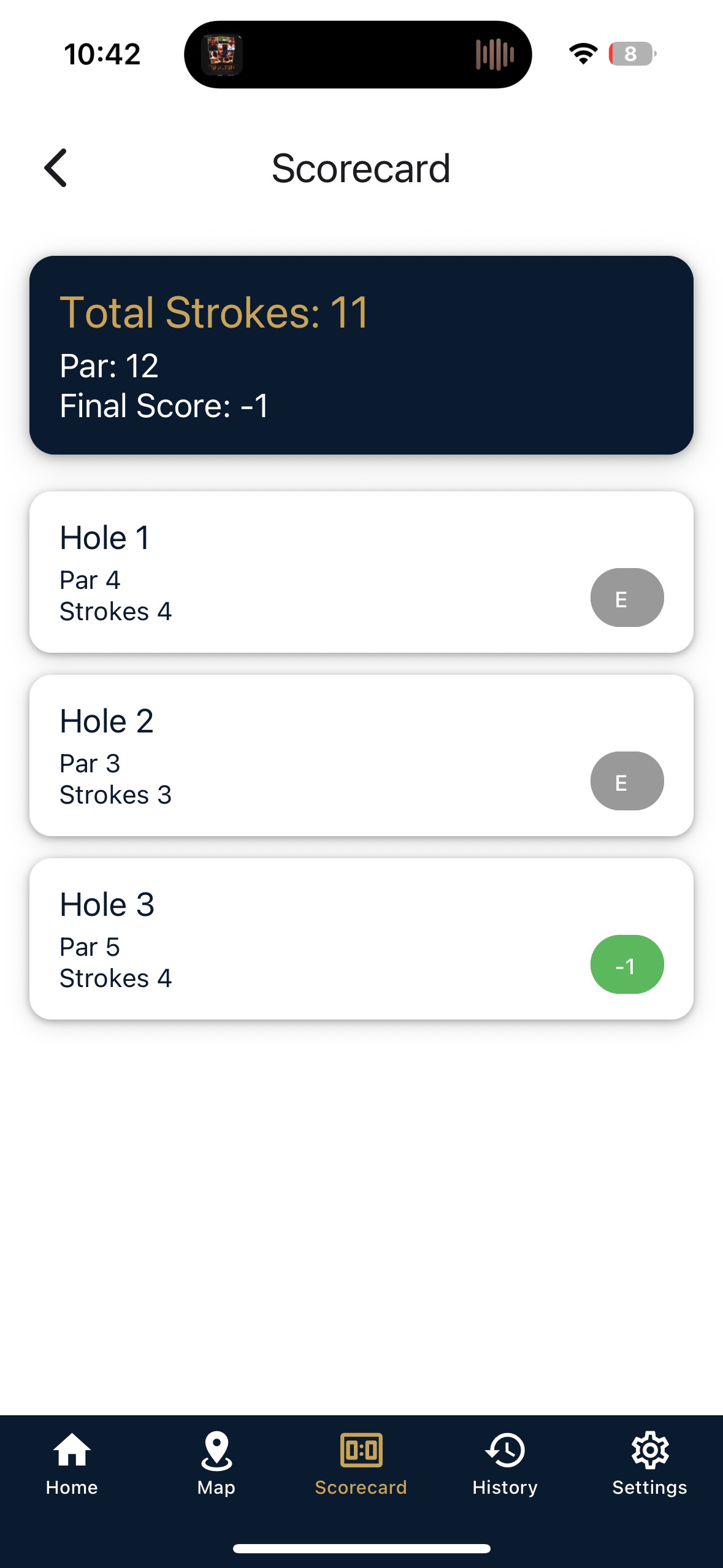
Task: Tap the audio waveform indicator
Action: 494,55
